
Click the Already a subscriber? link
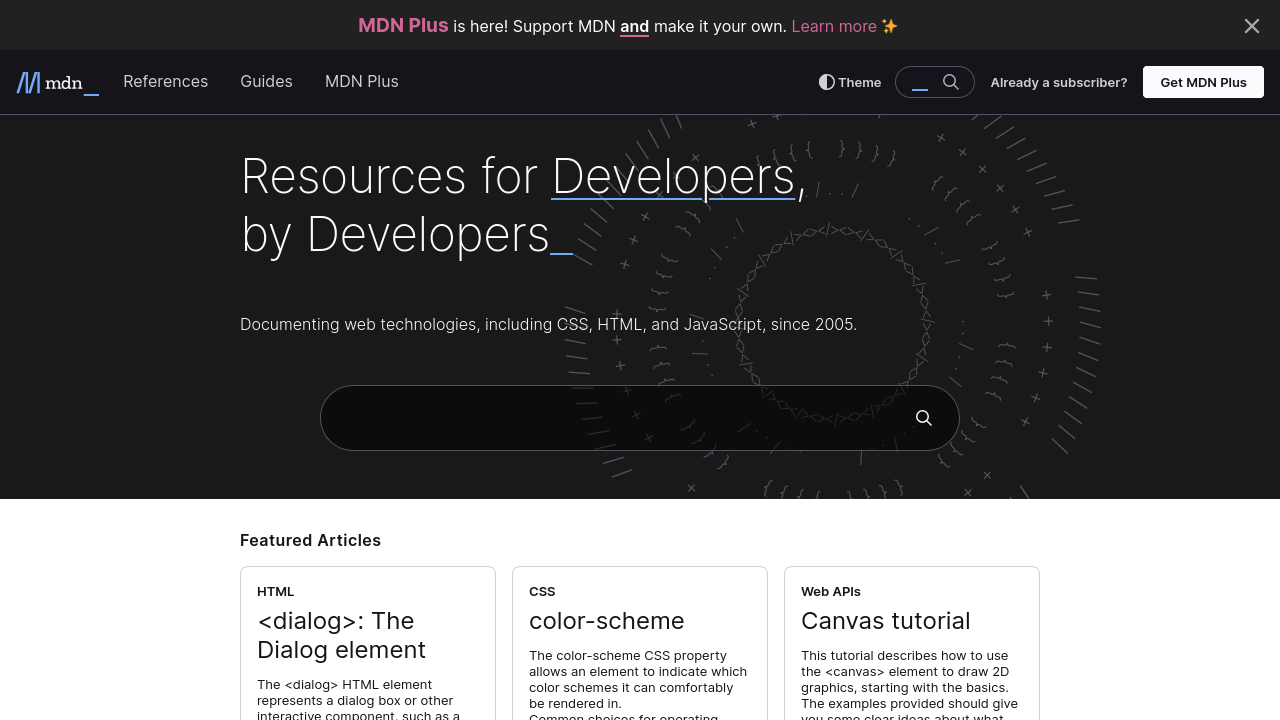1058,82
